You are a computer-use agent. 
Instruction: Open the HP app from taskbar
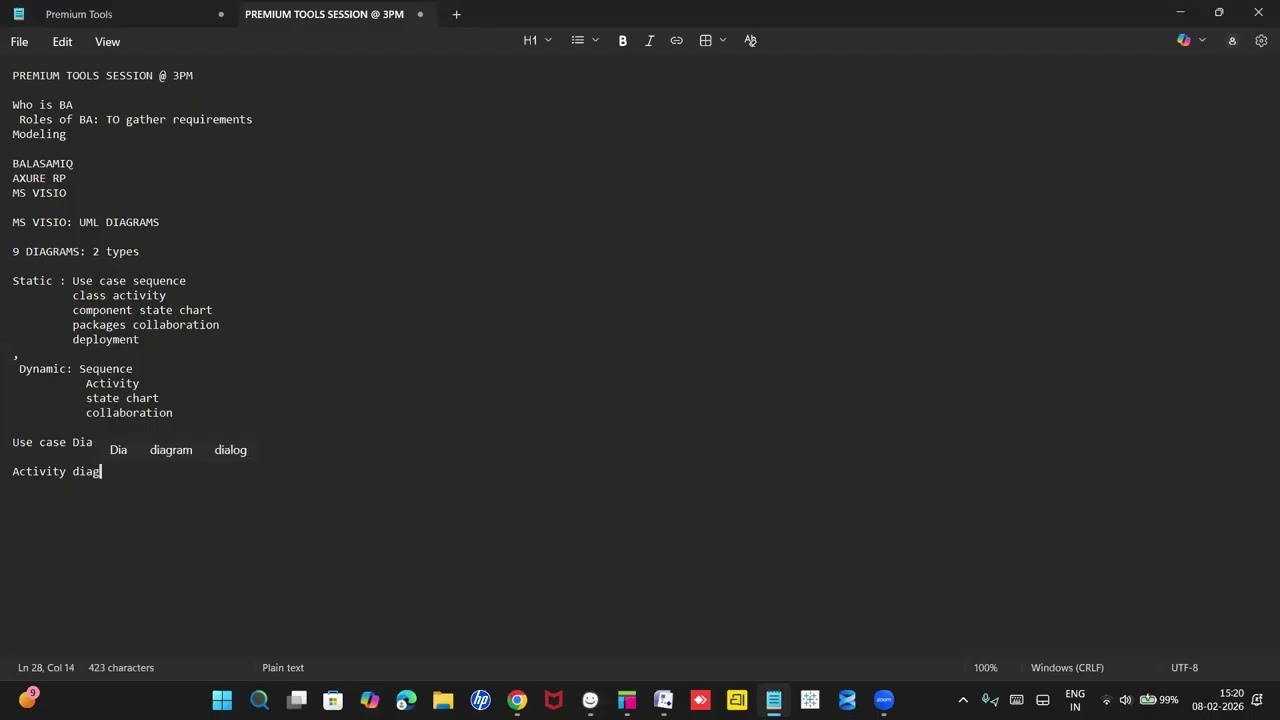point(480,700)
